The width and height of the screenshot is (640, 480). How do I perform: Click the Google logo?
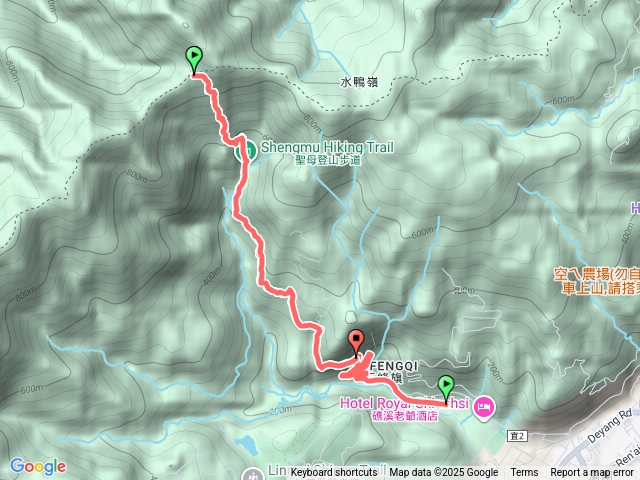pos(38,466)
